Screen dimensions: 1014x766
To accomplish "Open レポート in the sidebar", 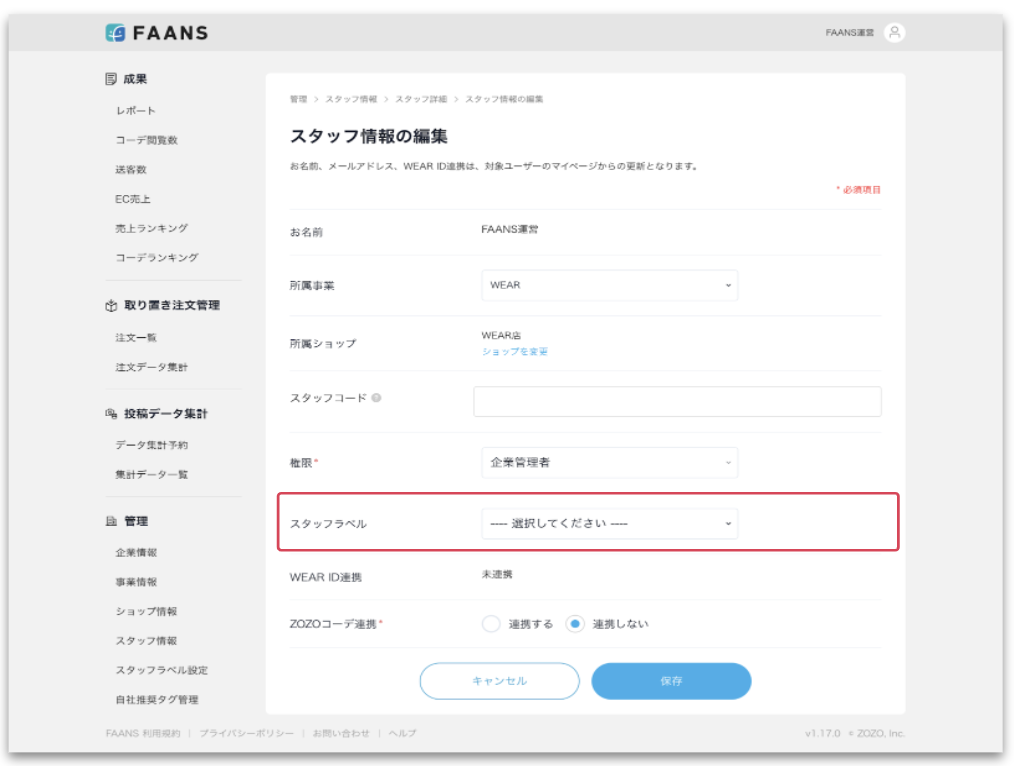I will tap(135, 111).
